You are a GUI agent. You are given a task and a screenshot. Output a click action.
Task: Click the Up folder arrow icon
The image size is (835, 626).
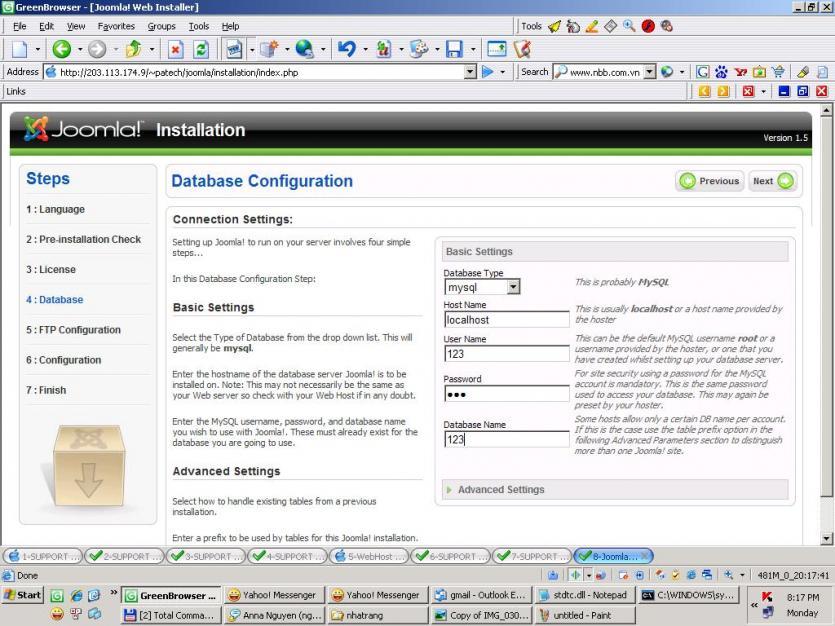click(x=133, y=50)
